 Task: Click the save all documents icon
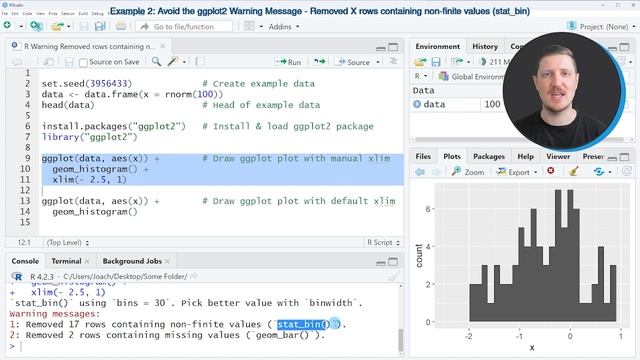pos(100,27)
